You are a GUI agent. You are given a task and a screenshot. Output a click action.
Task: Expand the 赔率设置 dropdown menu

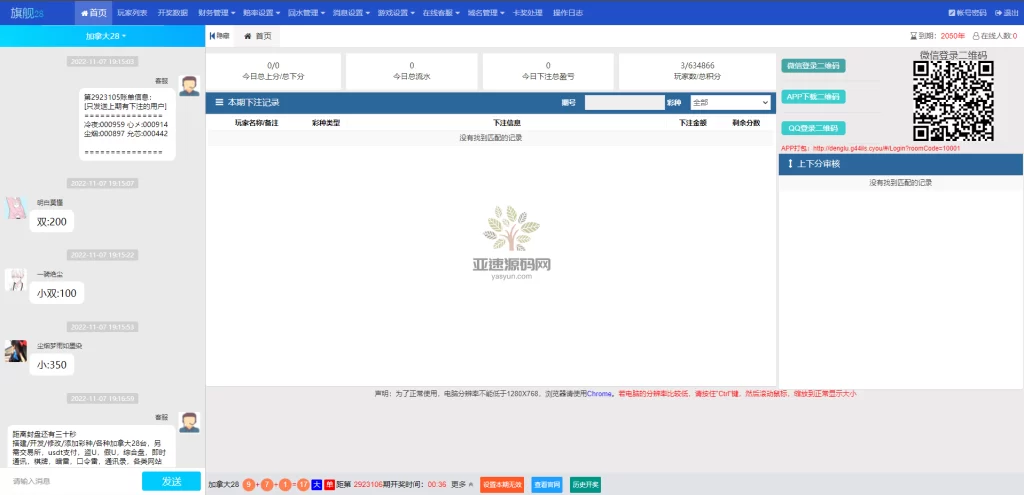pyautogui.click(x=260, y=12)
